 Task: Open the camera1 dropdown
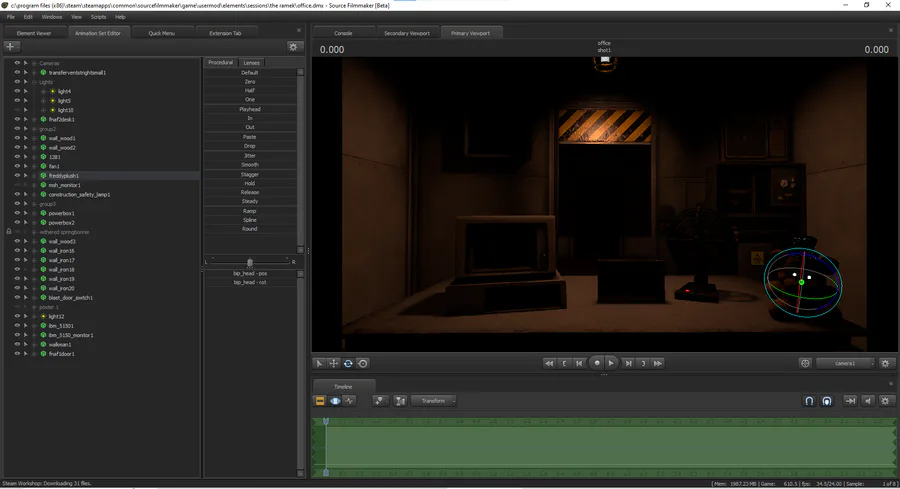point(845,363)
